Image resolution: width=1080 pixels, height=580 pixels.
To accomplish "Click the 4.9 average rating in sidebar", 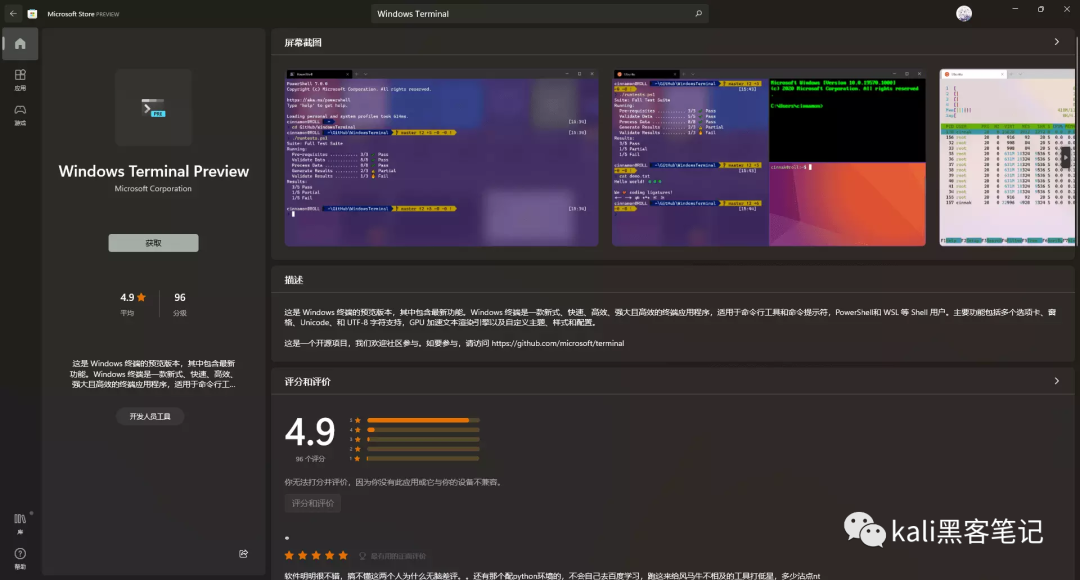I will (132, 298).
